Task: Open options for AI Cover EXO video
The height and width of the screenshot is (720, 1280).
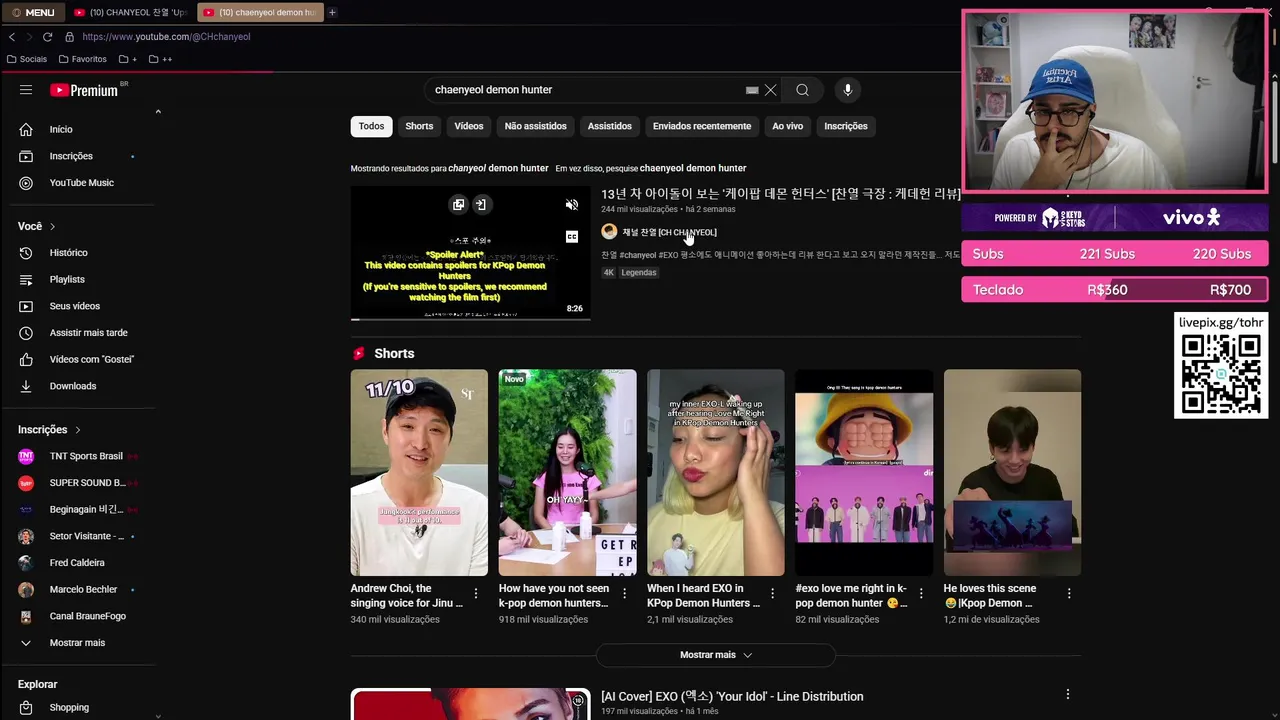Action: (1067, 695)
